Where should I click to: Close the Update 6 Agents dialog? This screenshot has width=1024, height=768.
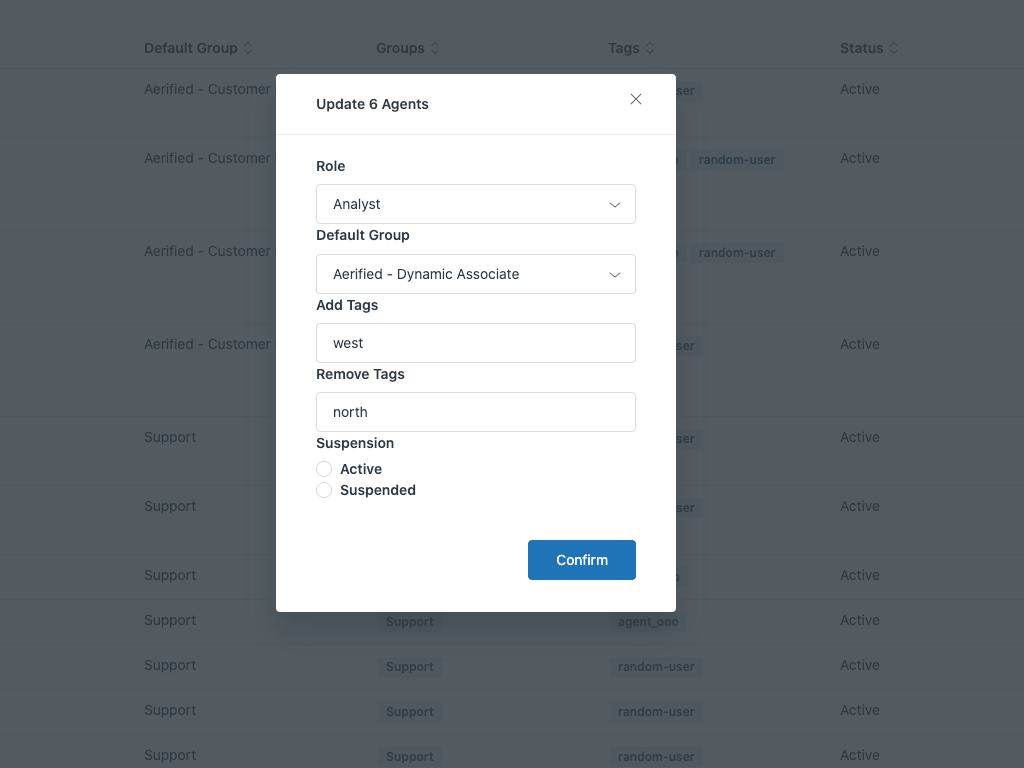pyautogui.click(x=636, y=99)
